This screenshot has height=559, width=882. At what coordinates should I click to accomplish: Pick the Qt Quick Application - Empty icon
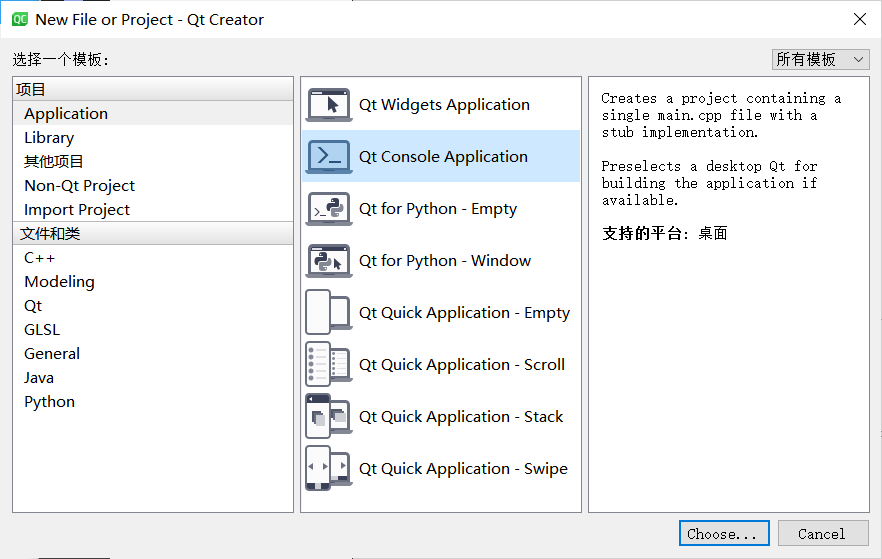329,313
